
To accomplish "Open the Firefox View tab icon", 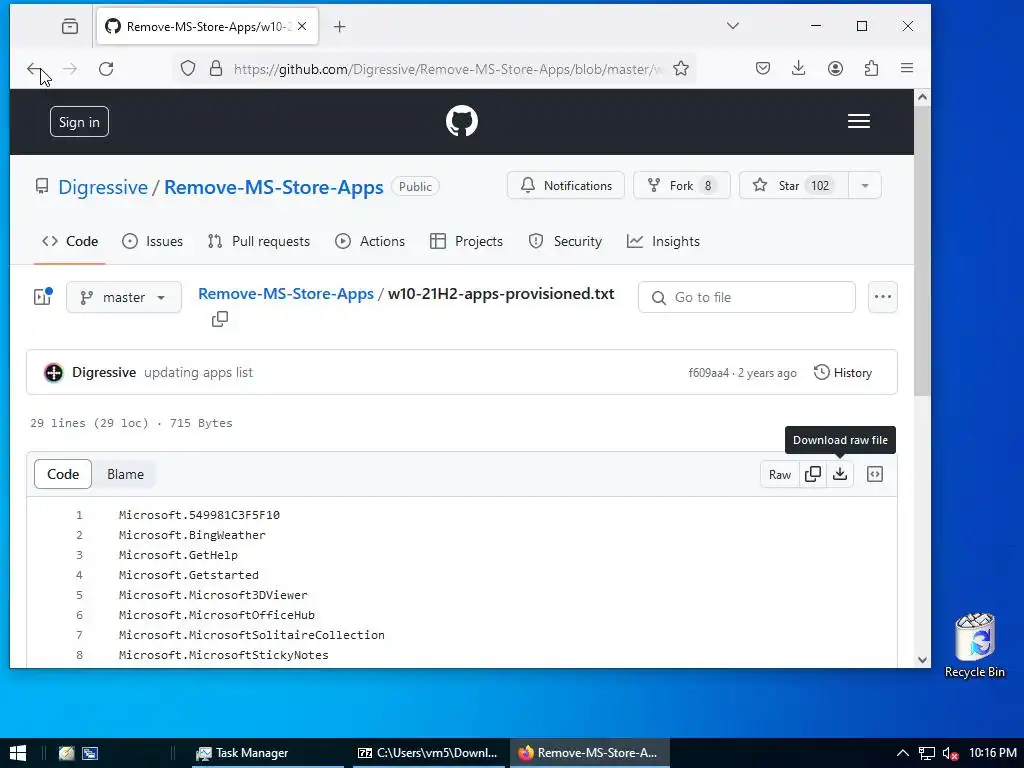I will click(x=70, y=26).
